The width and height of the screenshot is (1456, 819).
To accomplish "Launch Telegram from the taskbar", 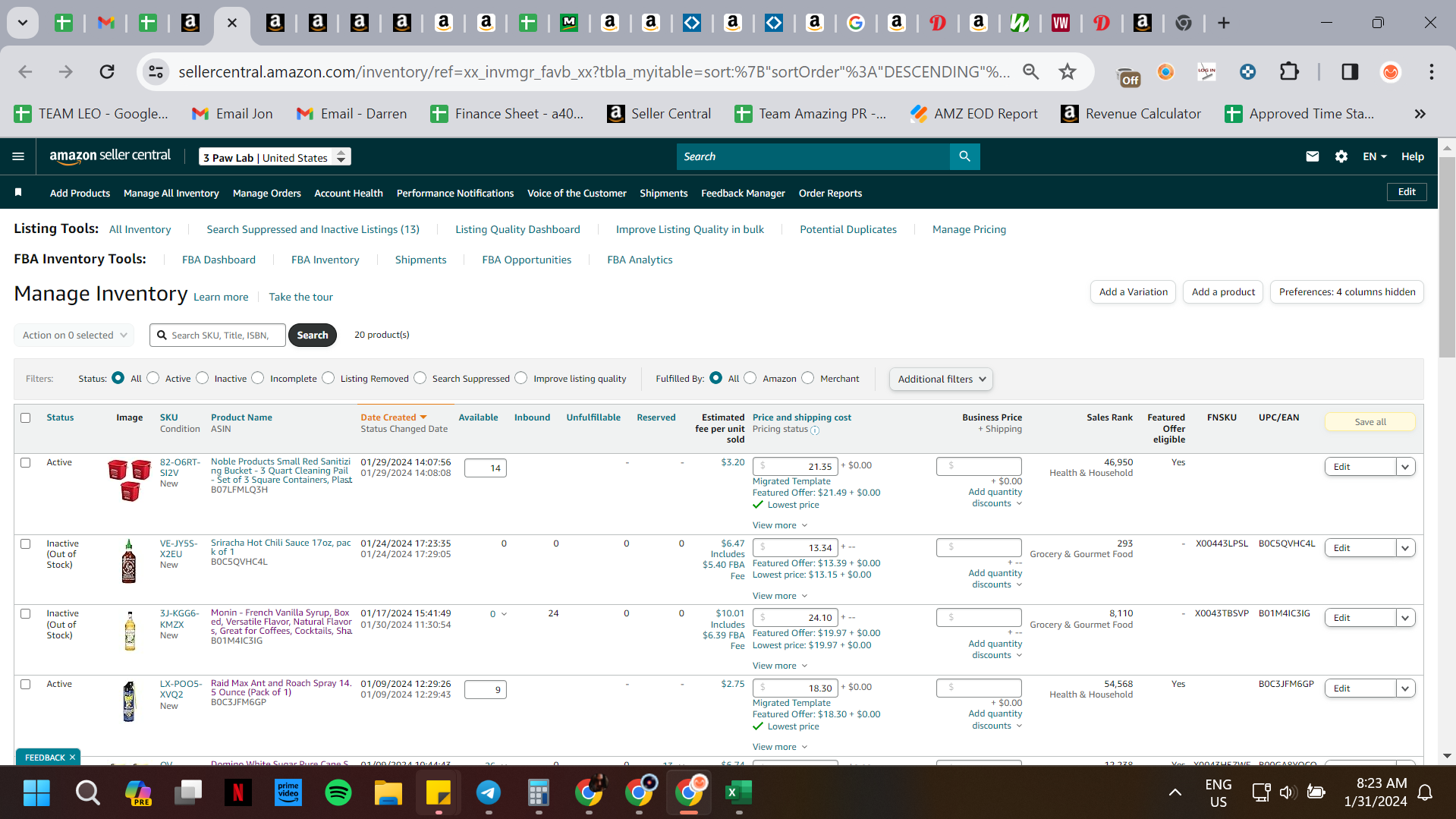I will [x=488, y=792].
